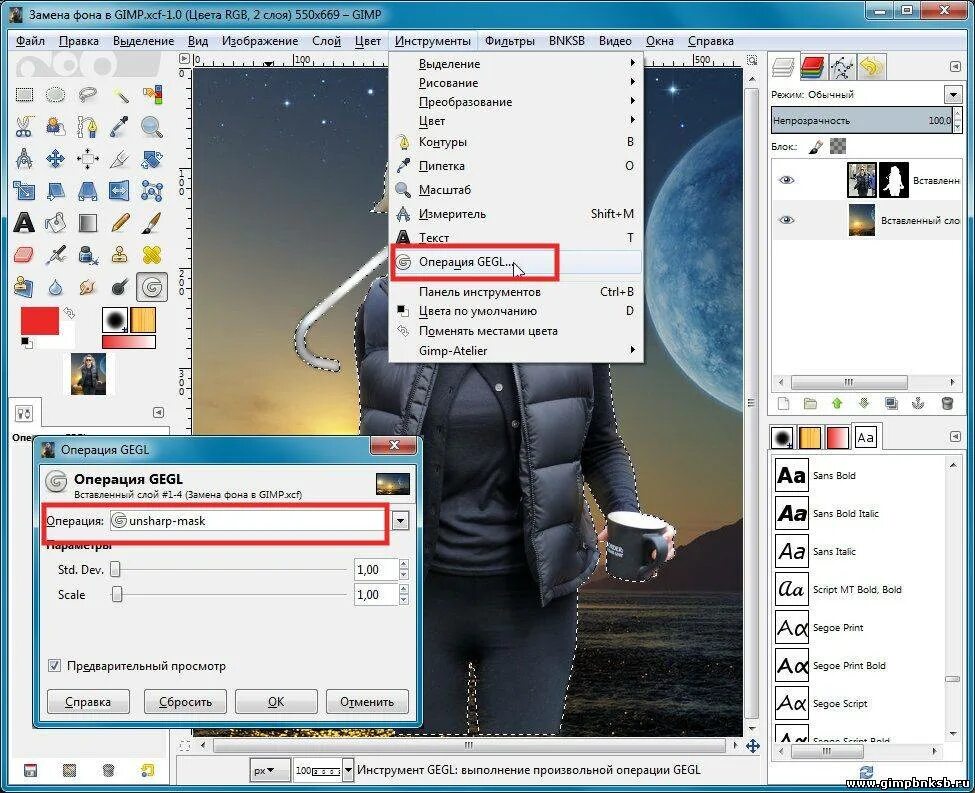Open the Operation dropdown arrow in the GEGL dialog
Image resolution: width=975 pixels, height=793 pixels.
pyautogui.click(x=400, y=521)
